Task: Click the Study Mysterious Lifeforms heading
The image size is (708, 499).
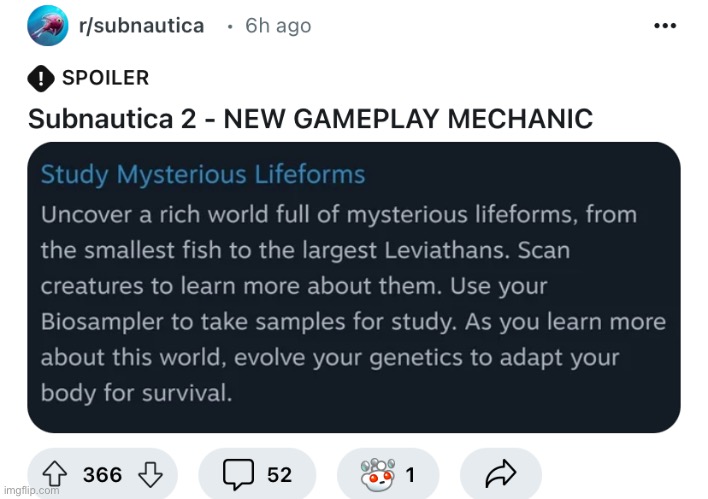Action: [x=203, y=174]
